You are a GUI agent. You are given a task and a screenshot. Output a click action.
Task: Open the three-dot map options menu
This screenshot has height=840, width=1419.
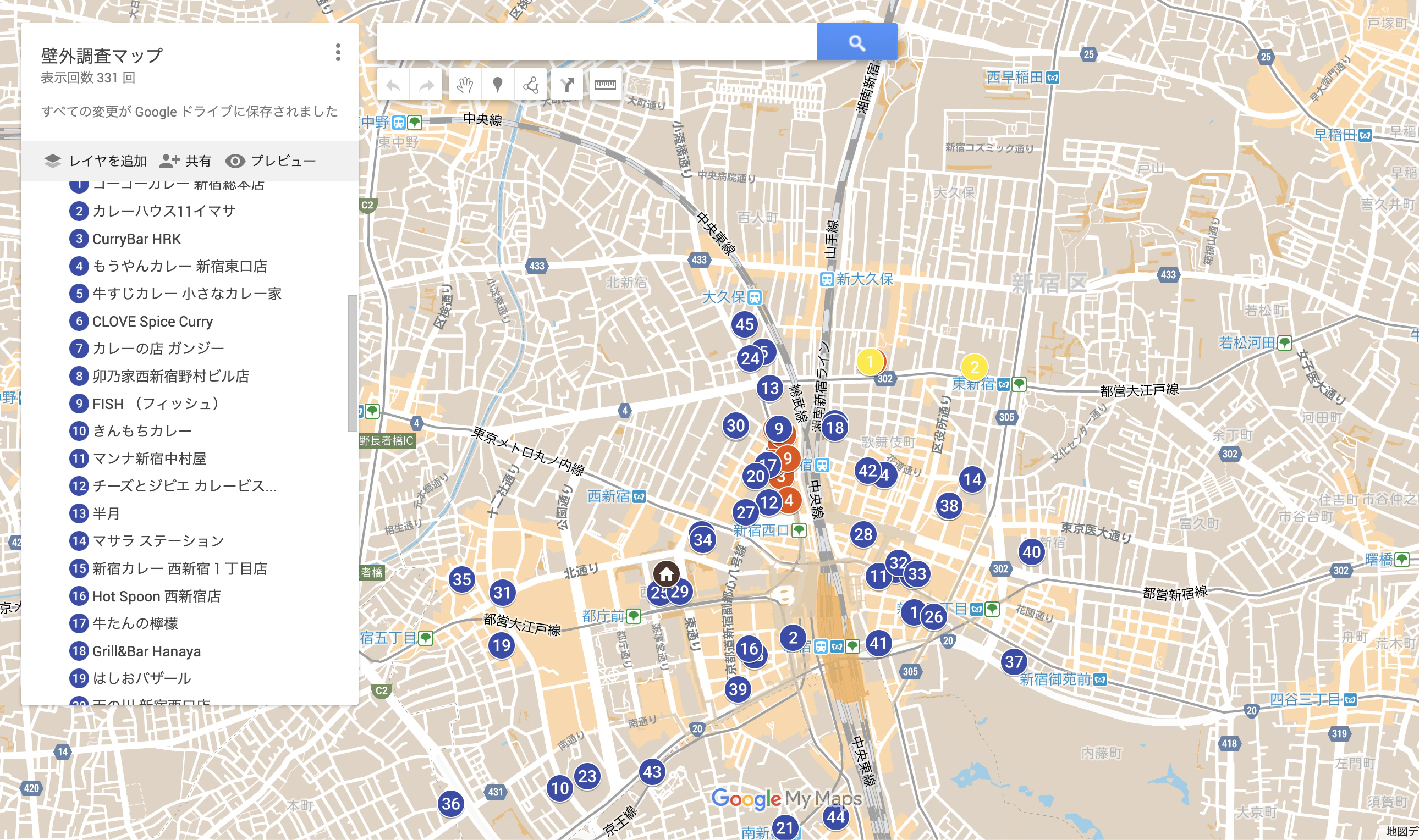tap(338, 52)
